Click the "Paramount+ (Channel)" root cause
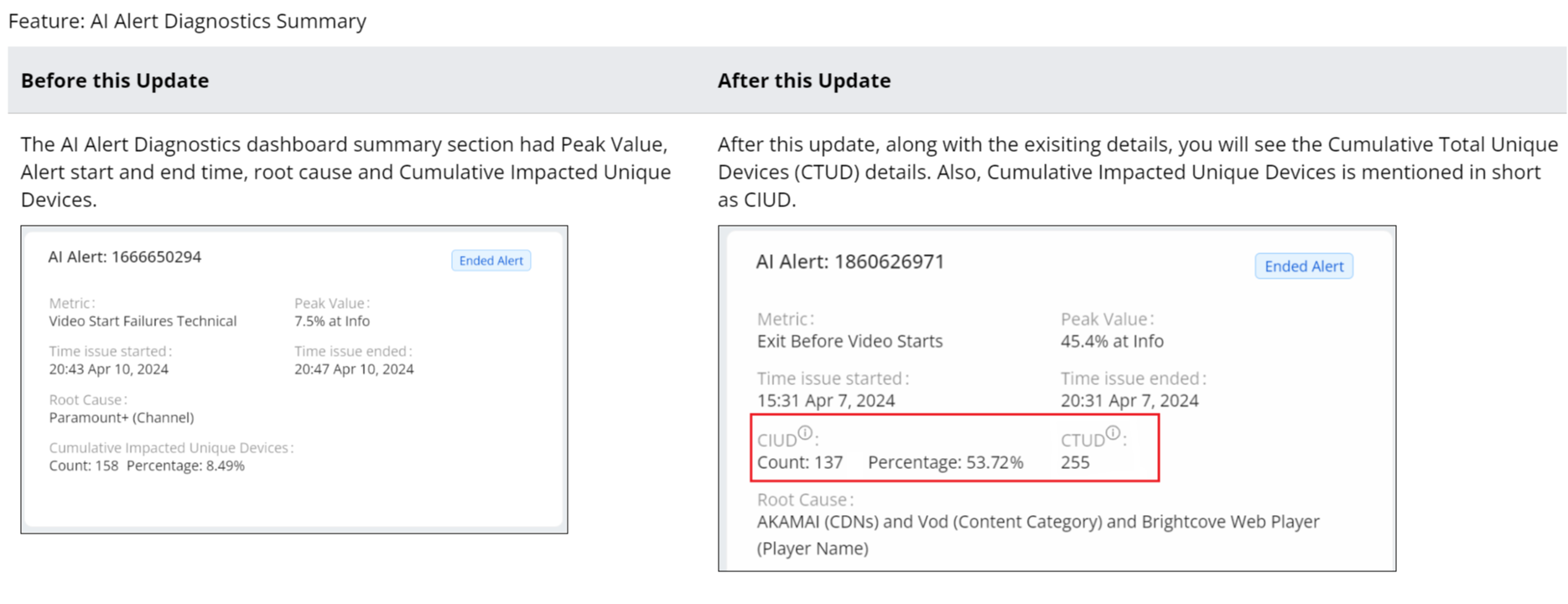Screen dimensions: 1568x604 [x=122, y=418]
